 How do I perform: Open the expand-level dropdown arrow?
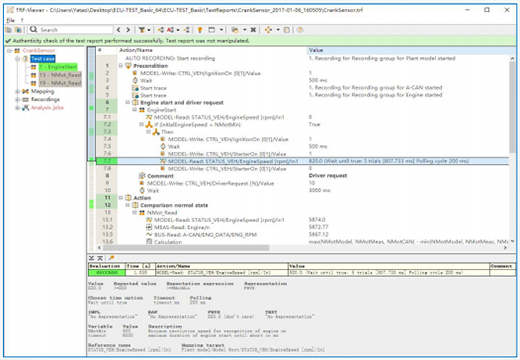pos(178,30)
